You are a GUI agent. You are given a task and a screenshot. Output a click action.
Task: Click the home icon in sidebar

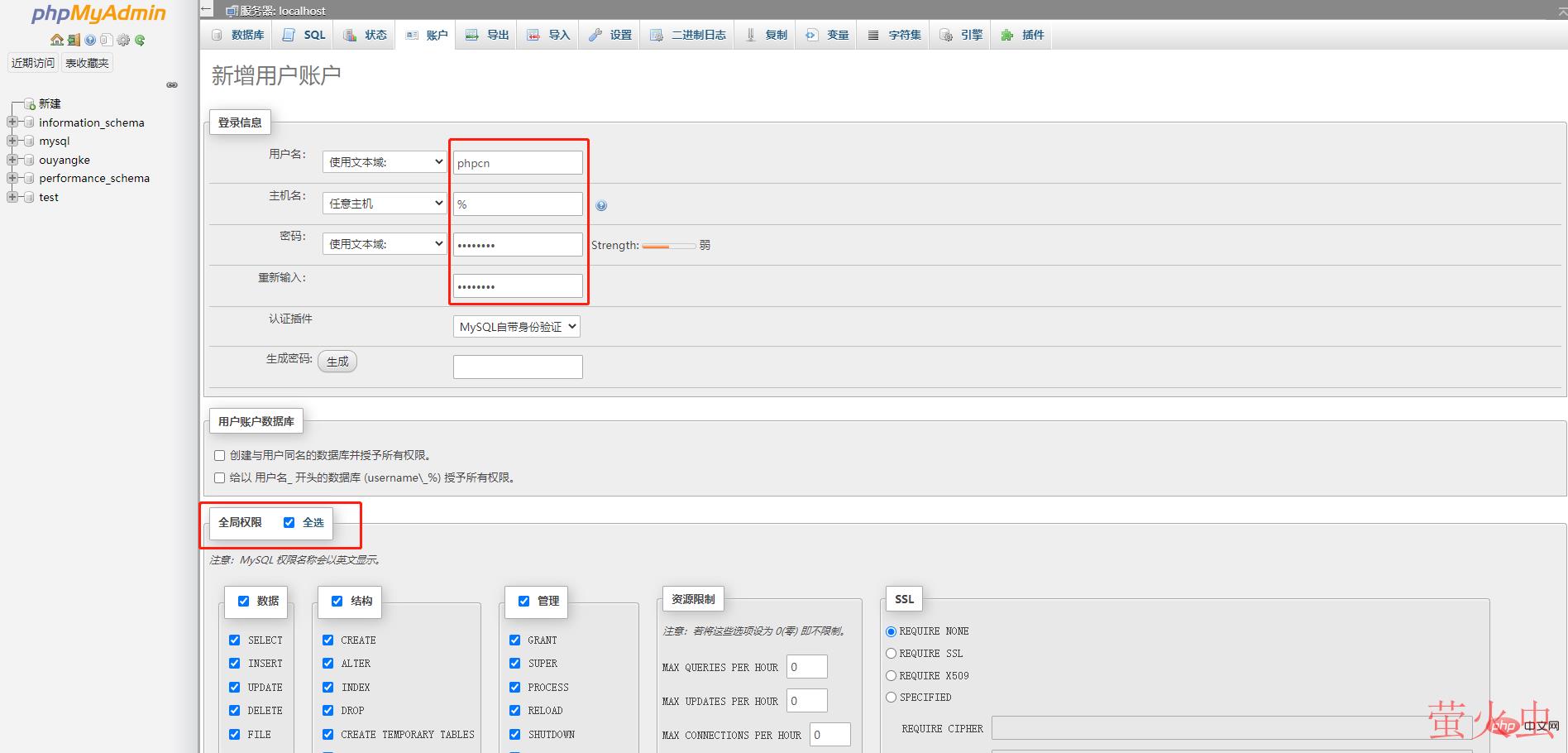[x=56, y=40]
